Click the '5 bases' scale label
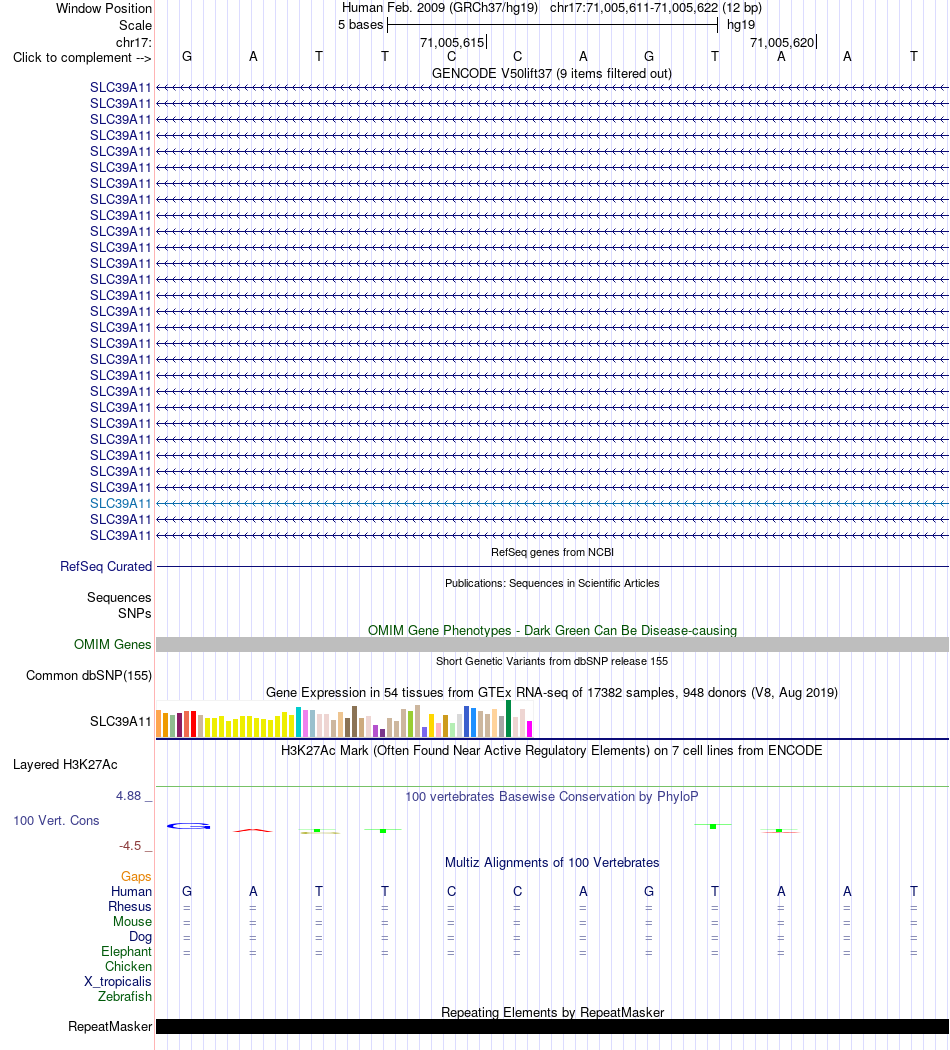950x1050 pixels. [x=360, y=25]
